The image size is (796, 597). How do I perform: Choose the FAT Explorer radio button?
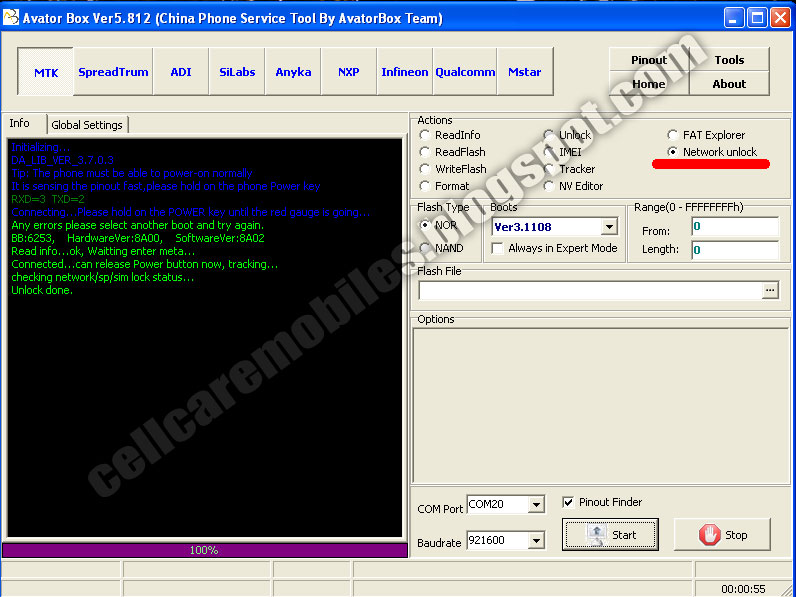coord(673,135)
